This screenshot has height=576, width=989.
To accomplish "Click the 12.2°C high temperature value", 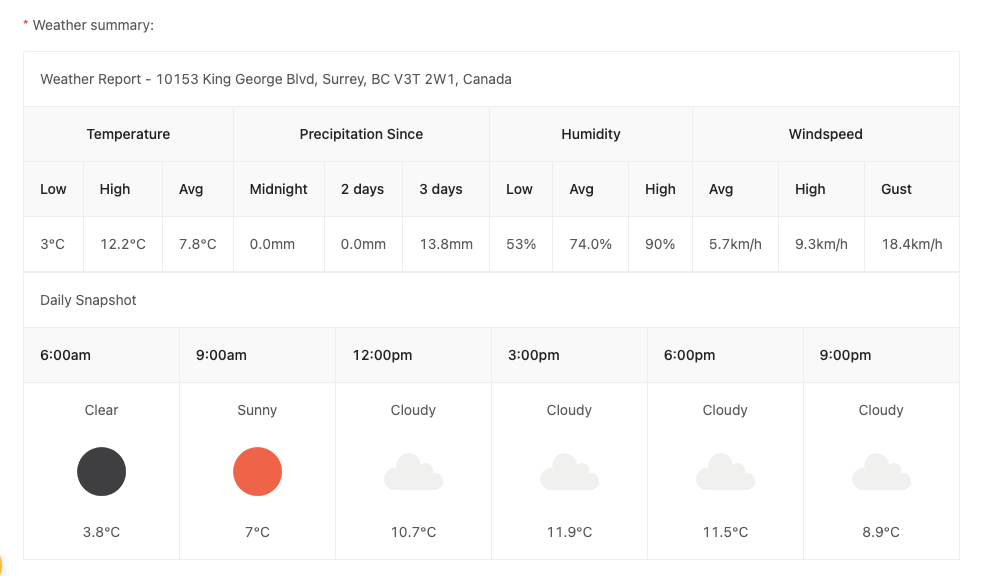I will click(x=123, y=244).
